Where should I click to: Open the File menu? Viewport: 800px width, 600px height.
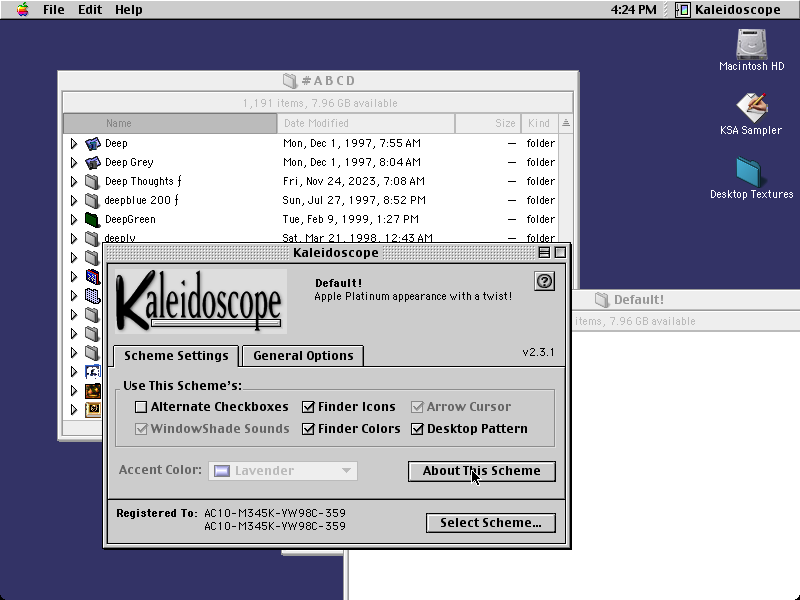[54, 10]
